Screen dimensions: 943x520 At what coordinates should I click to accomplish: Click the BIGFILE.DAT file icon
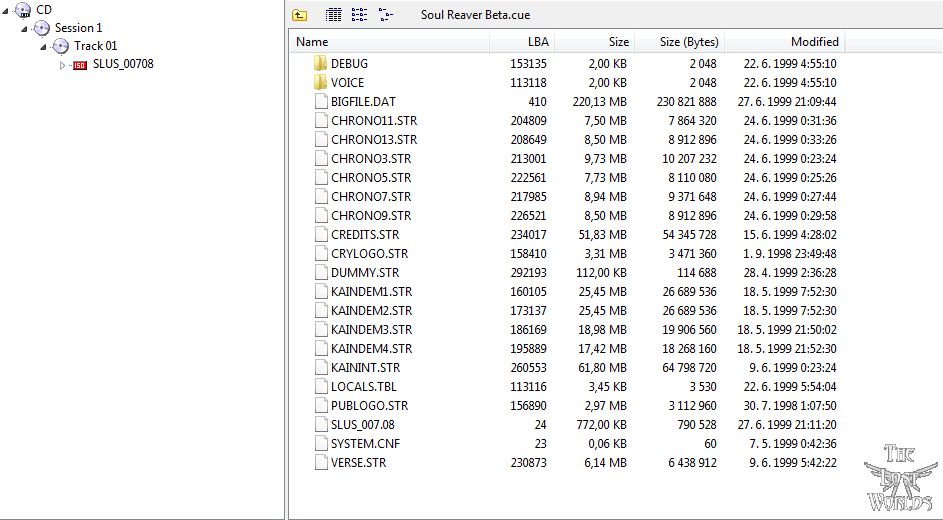pos(321,102)
